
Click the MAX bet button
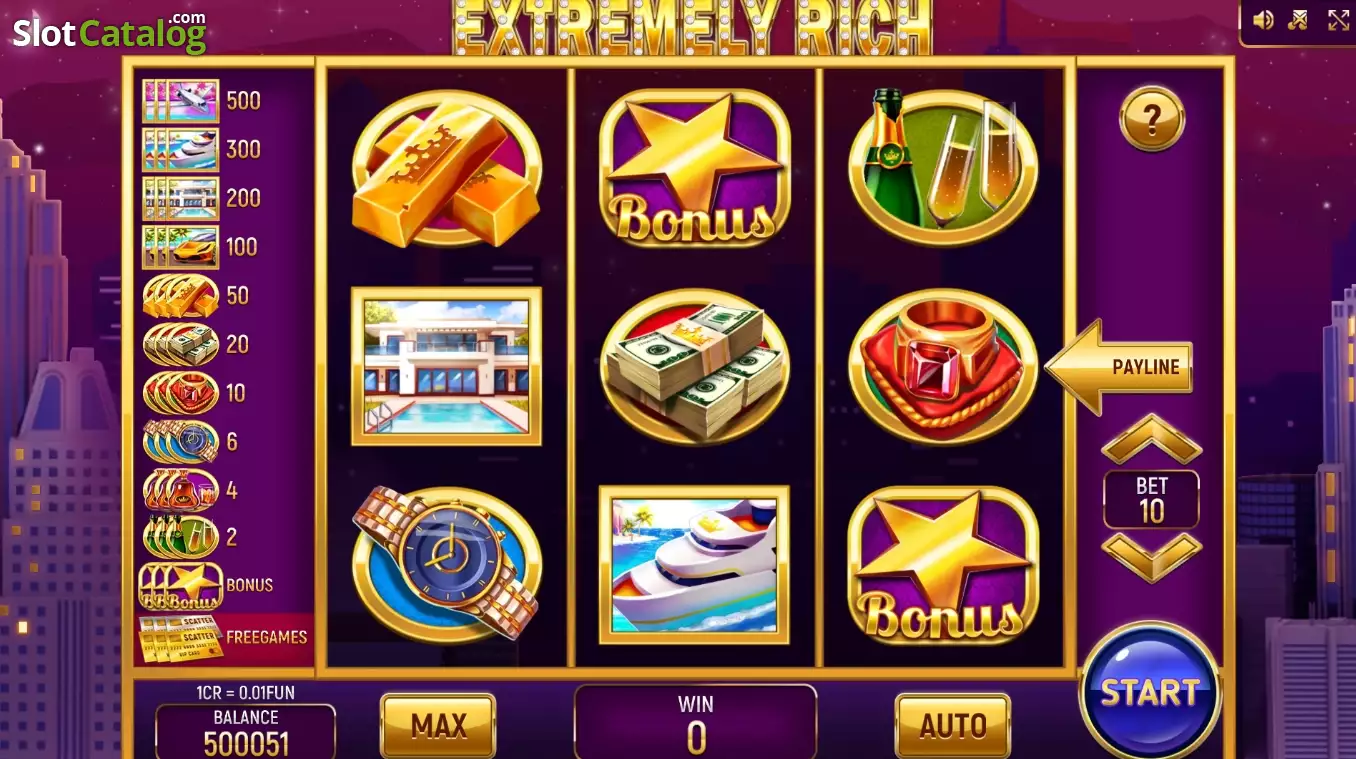(x=438, y=725)
